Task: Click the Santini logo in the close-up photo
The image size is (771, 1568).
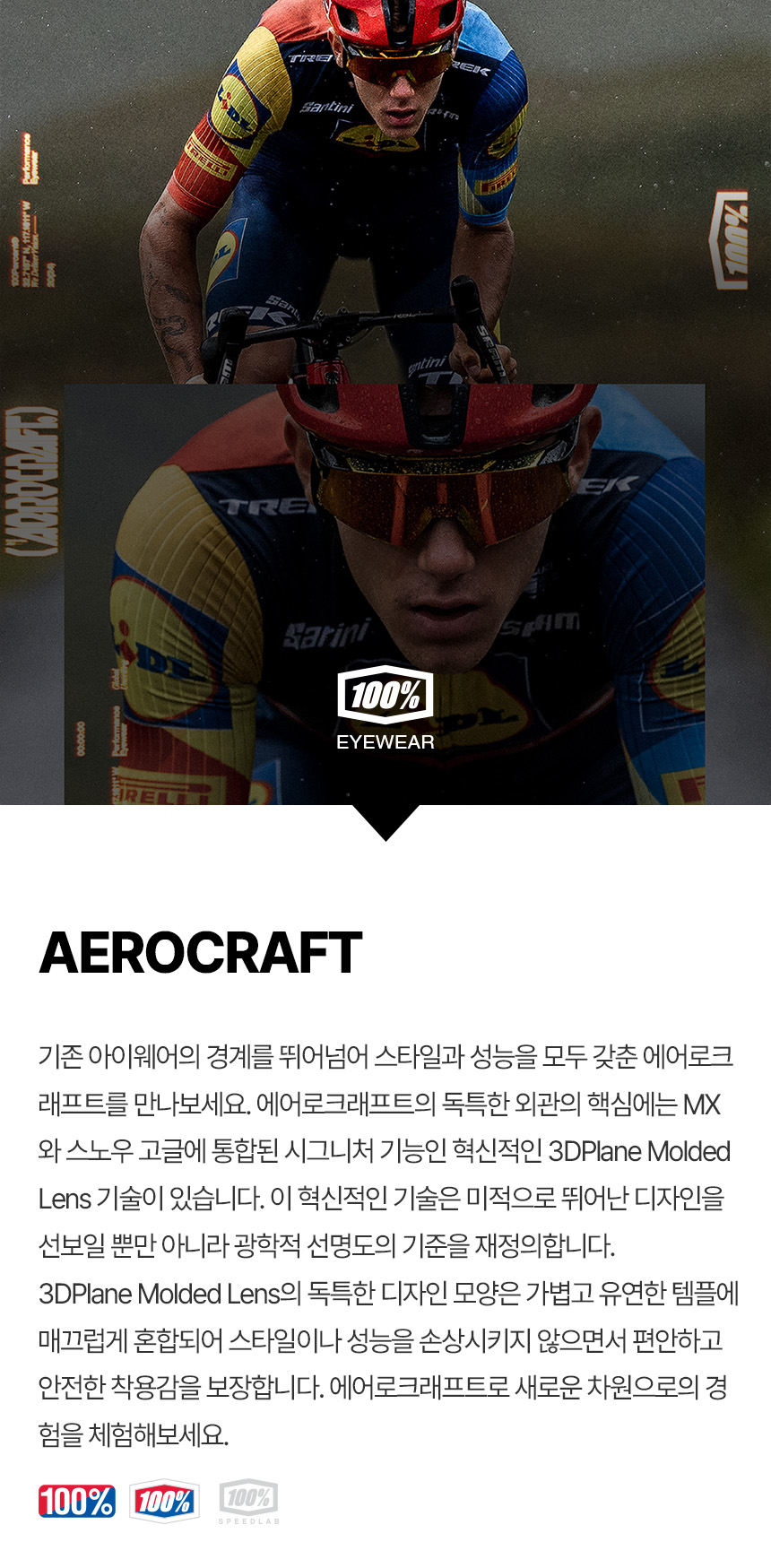Action: pyautogui.click(x=325, y=635)
